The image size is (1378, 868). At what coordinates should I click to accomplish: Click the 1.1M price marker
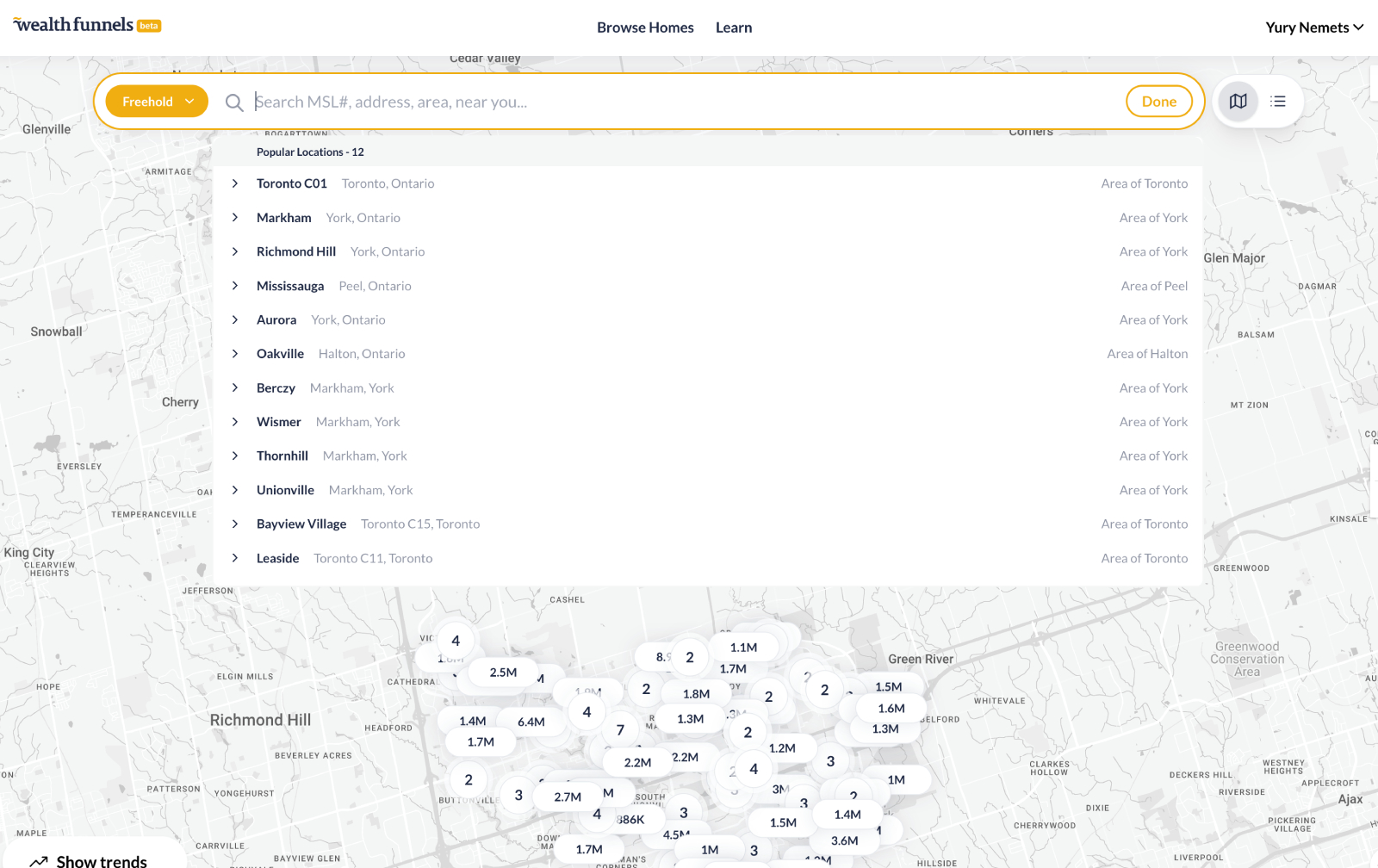tap(744, 648)
